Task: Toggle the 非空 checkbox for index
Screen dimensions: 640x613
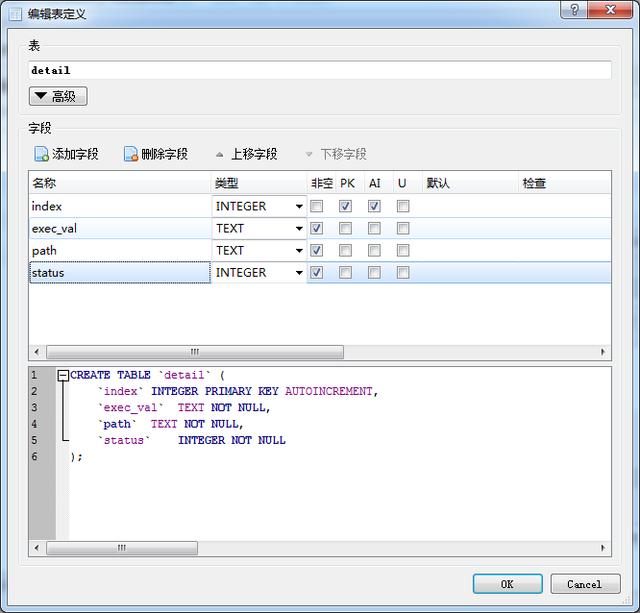Action: coord(316,206)
